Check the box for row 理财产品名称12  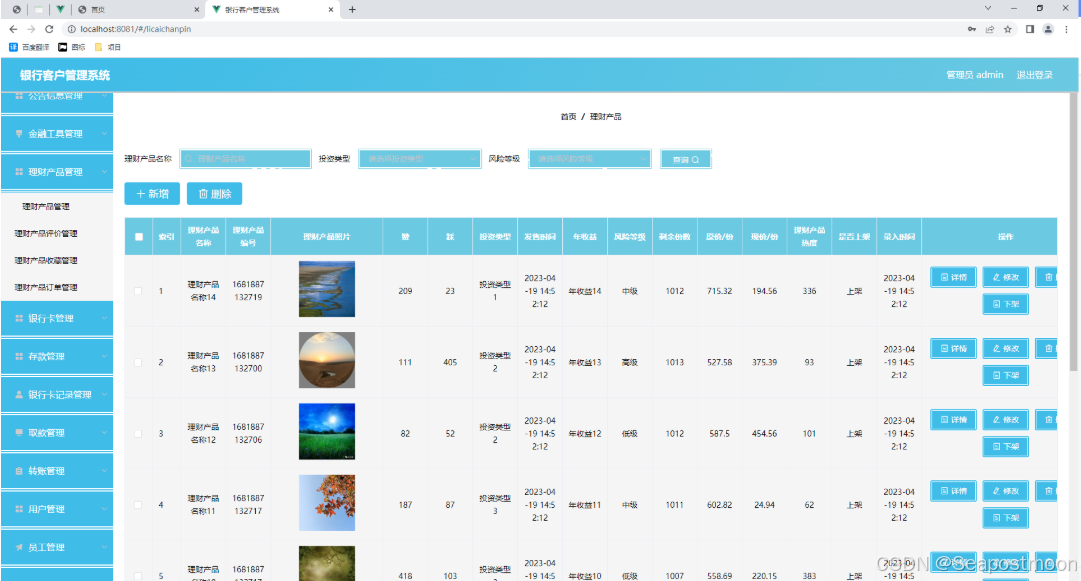[x=138, y=434]
